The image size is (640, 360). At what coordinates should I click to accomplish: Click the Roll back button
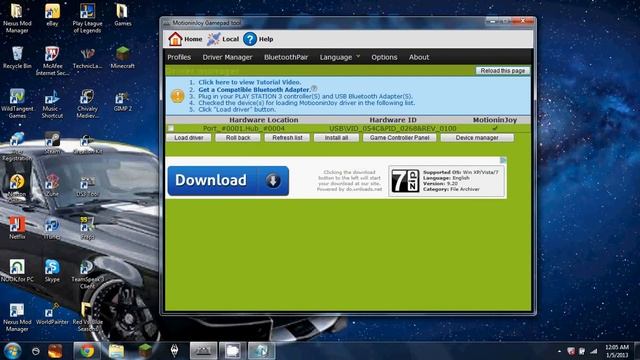(238, 138)
